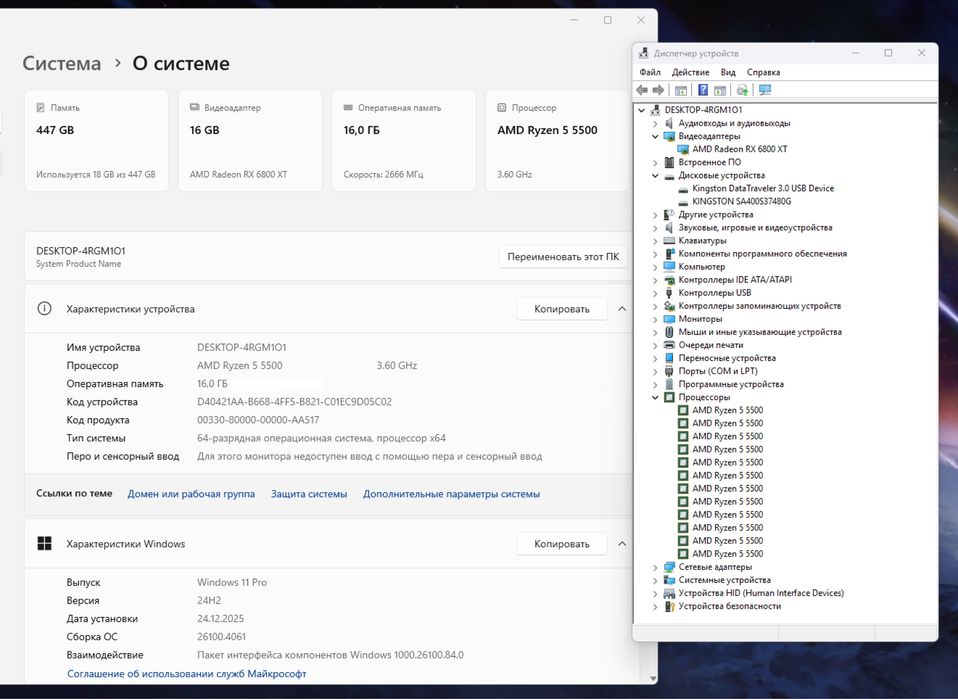The image size is (958, 699).
Task: Click Переименовать этот ПК button
Action: click(563, 257)
